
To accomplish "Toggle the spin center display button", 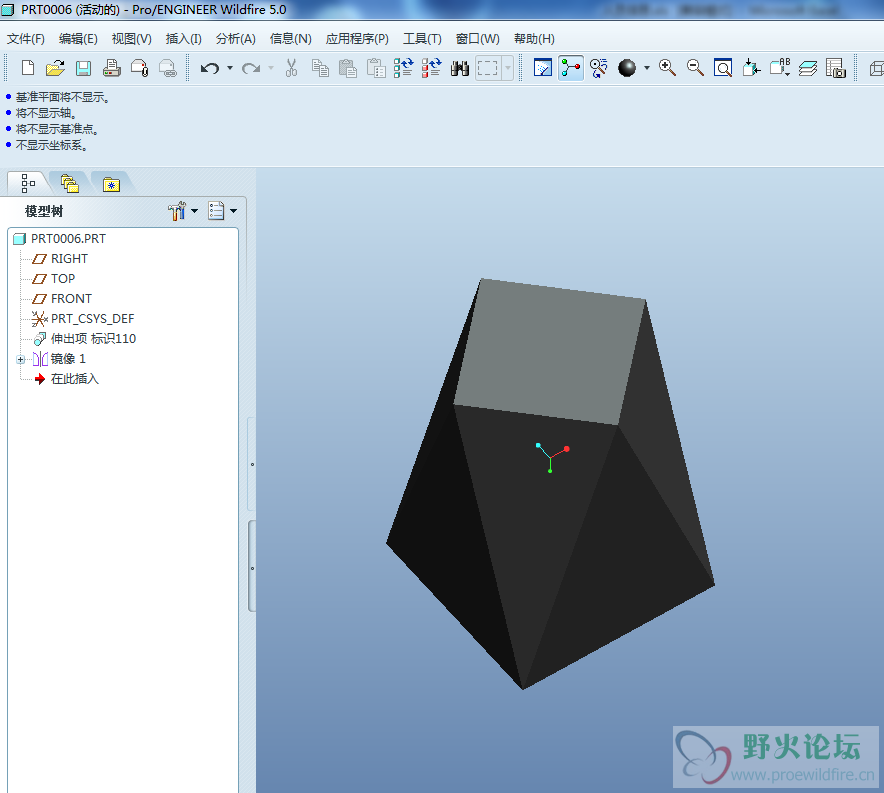I will click(x=571, y=68).
